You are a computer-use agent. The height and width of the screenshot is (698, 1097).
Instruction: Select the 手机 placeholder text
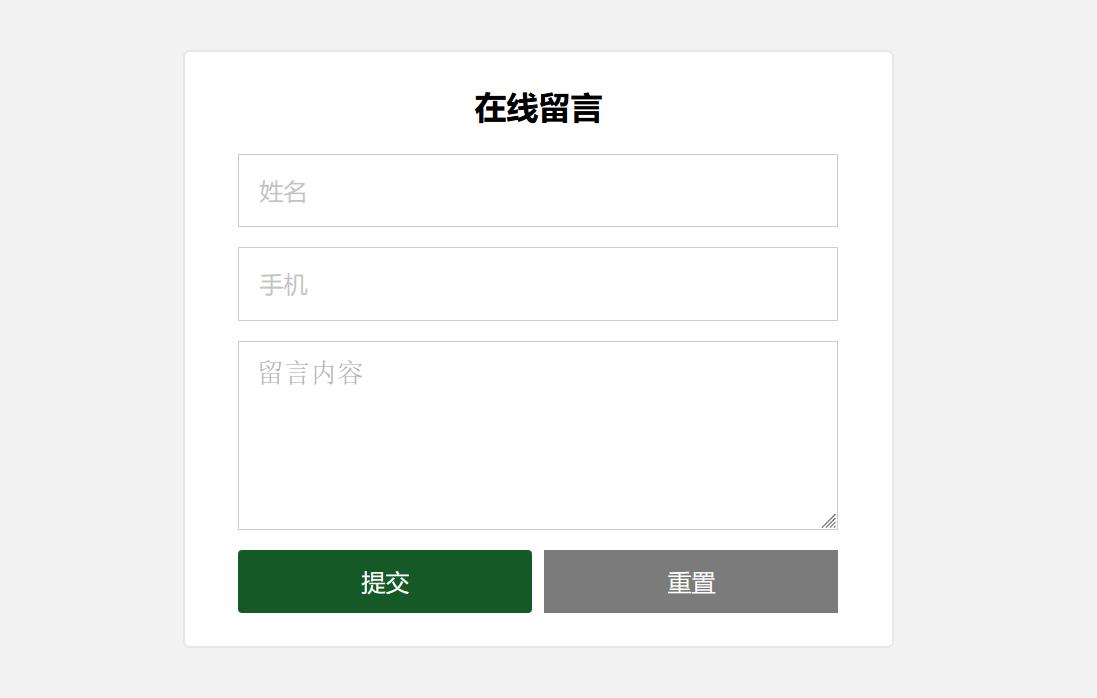(x=283, y=285)
